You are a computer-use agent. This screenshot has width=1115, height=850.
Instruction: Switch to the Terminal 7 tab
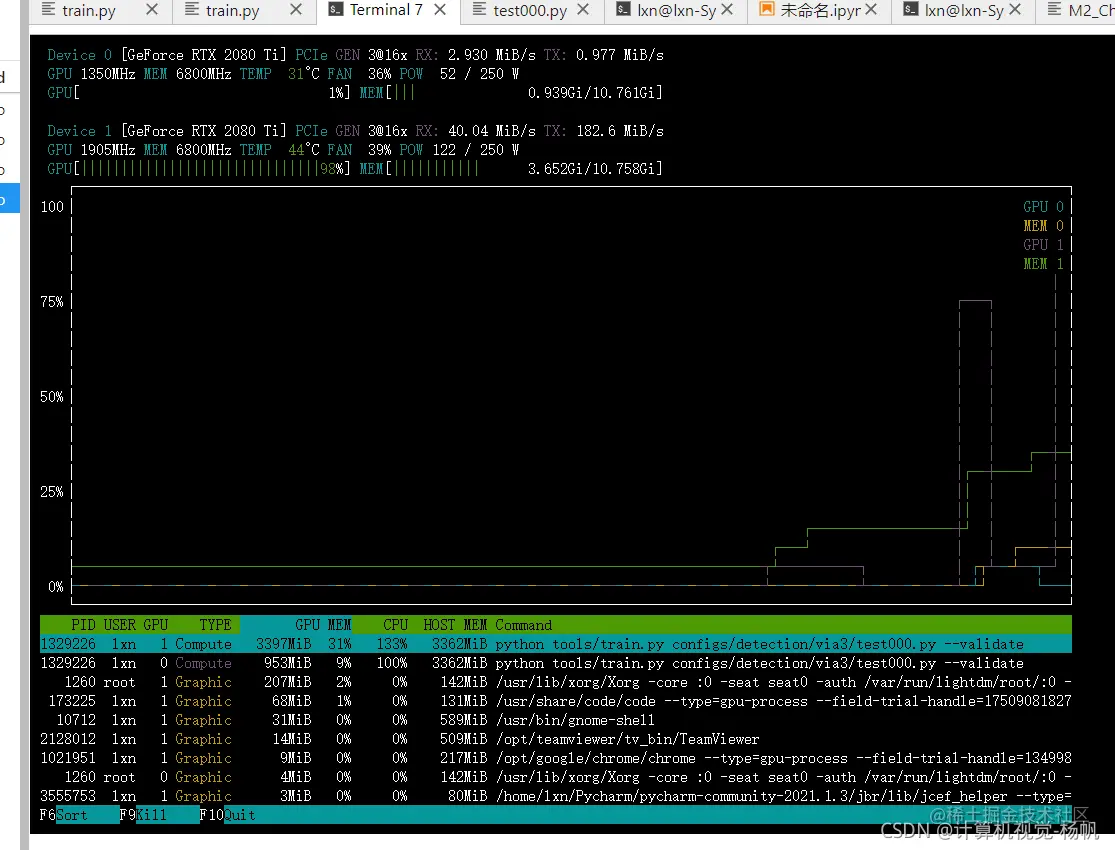(x=386, y=10)
